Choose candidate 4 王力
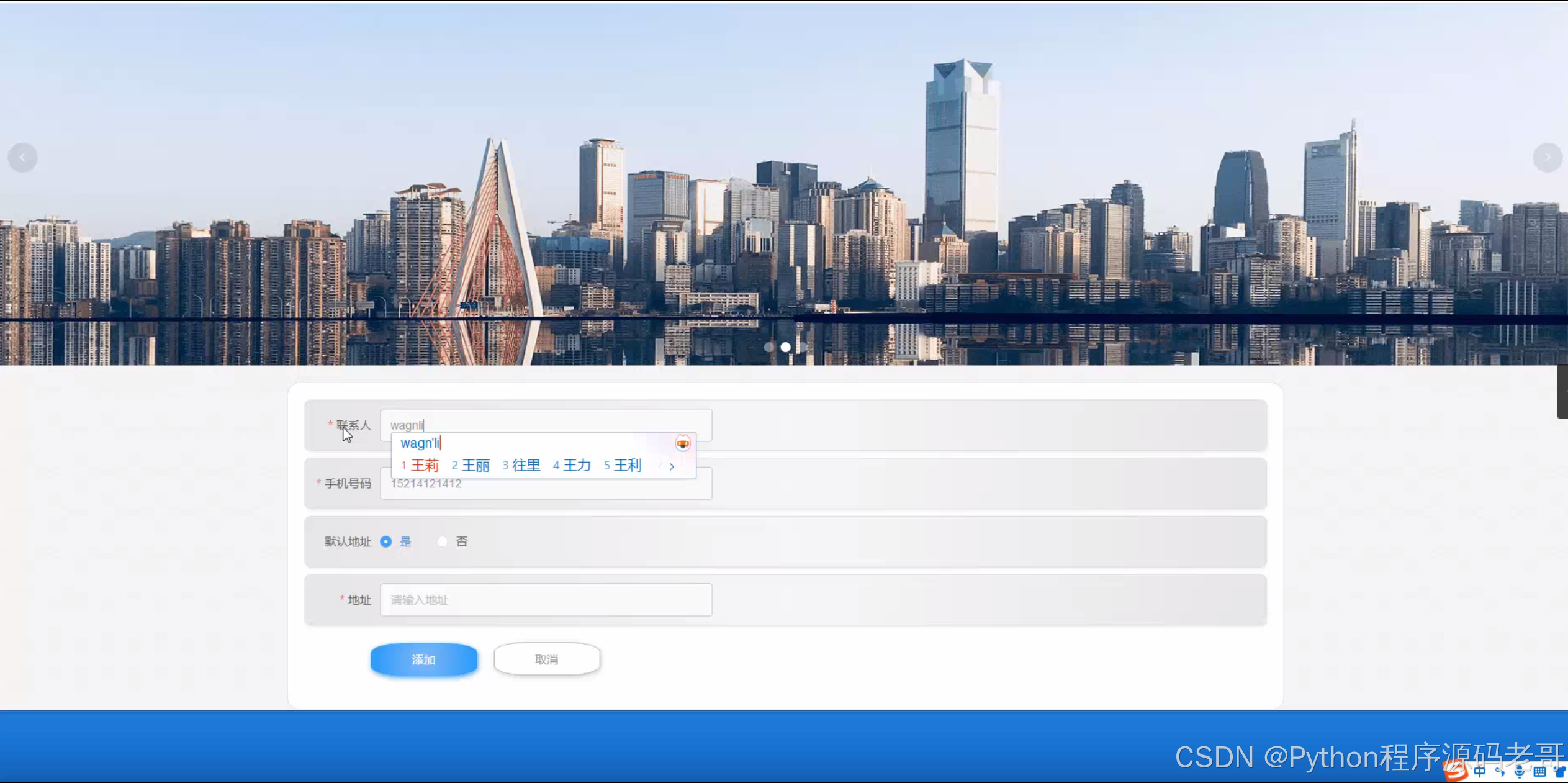Image resolution: width=1568 pixels, height=783 pixels. pos(576,466)
